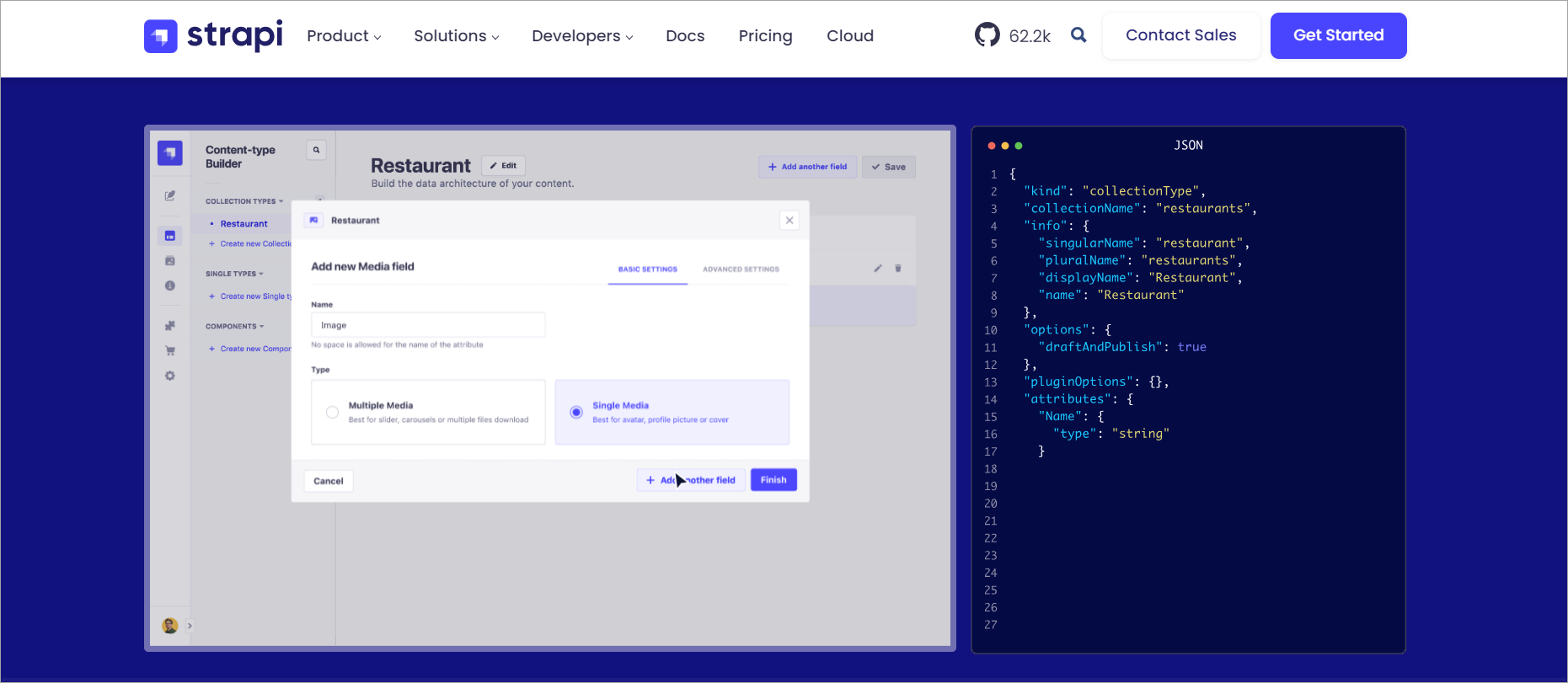The height and width of the screenshot is (683, 1568).
Task: Click the yellow dot in JSON window
Action: [1005, 146]
